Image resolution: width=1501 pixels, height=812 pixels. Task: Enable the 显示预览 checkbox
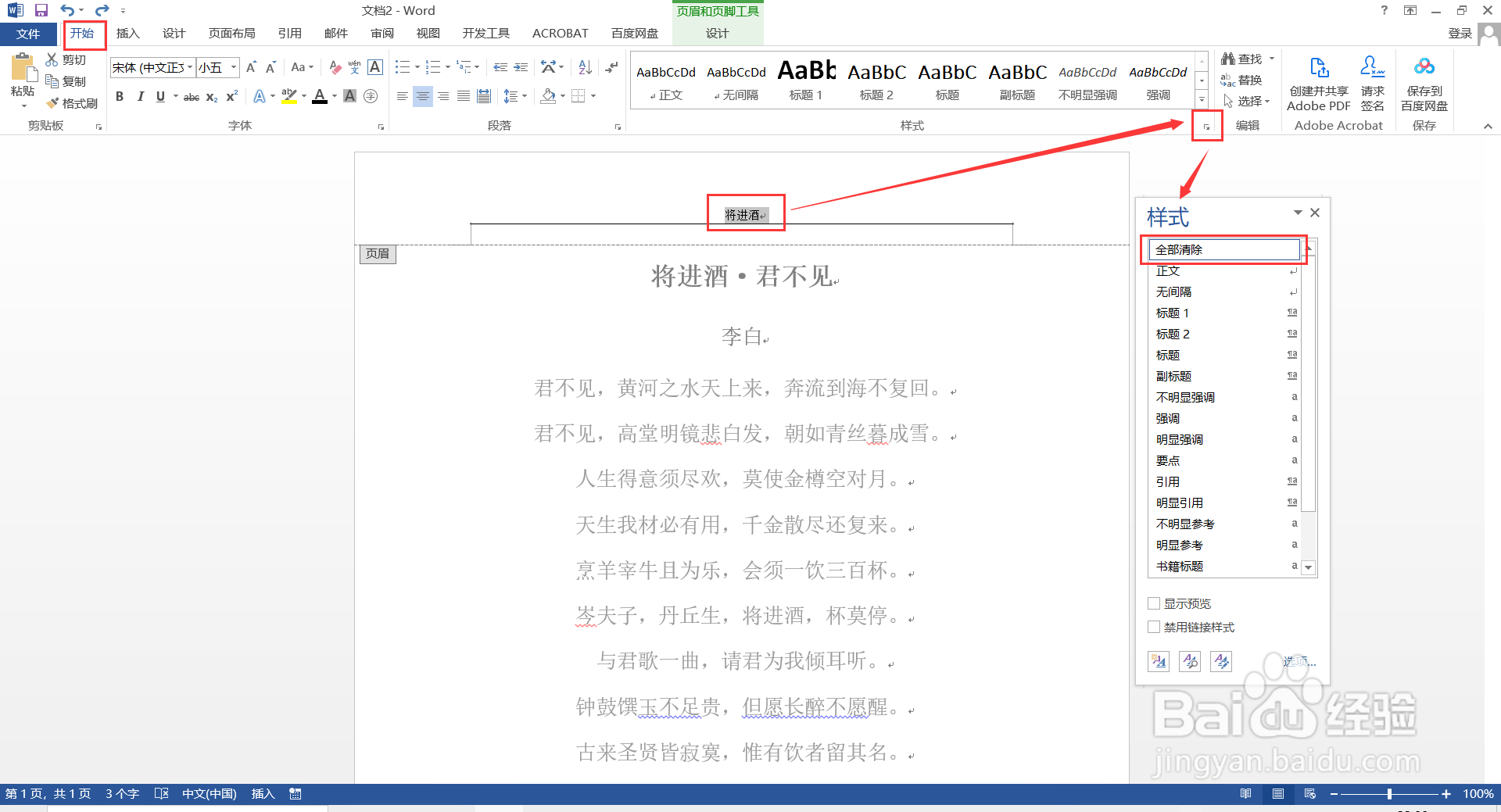click(x=1154, y=603)
